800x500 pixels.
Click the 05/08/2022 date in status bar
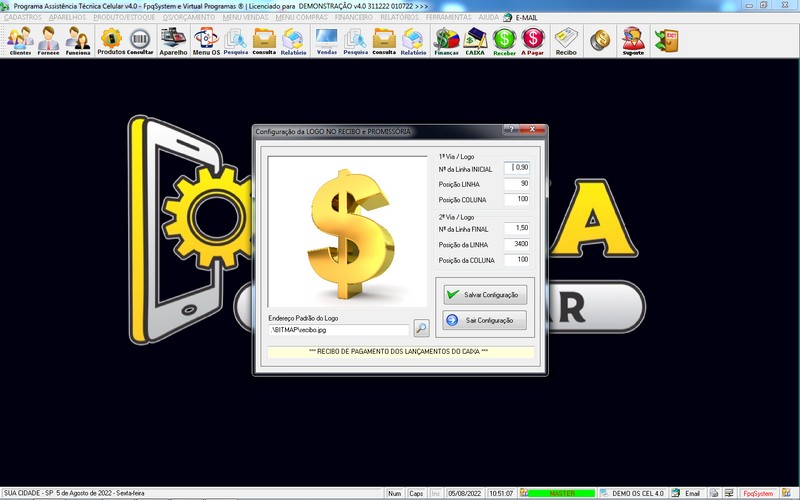click(x=464, y=493)
